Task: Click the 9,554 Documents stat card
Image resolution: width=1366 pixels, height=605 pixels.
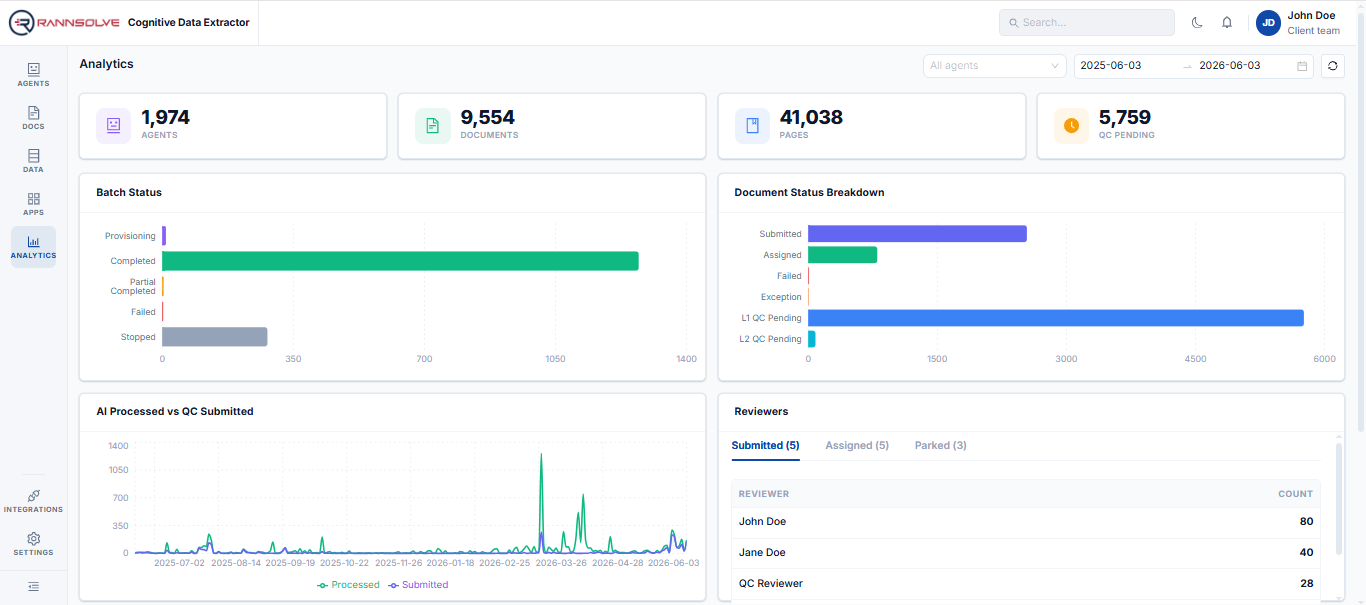Action: pyautogui.click(x=552, y=126)
